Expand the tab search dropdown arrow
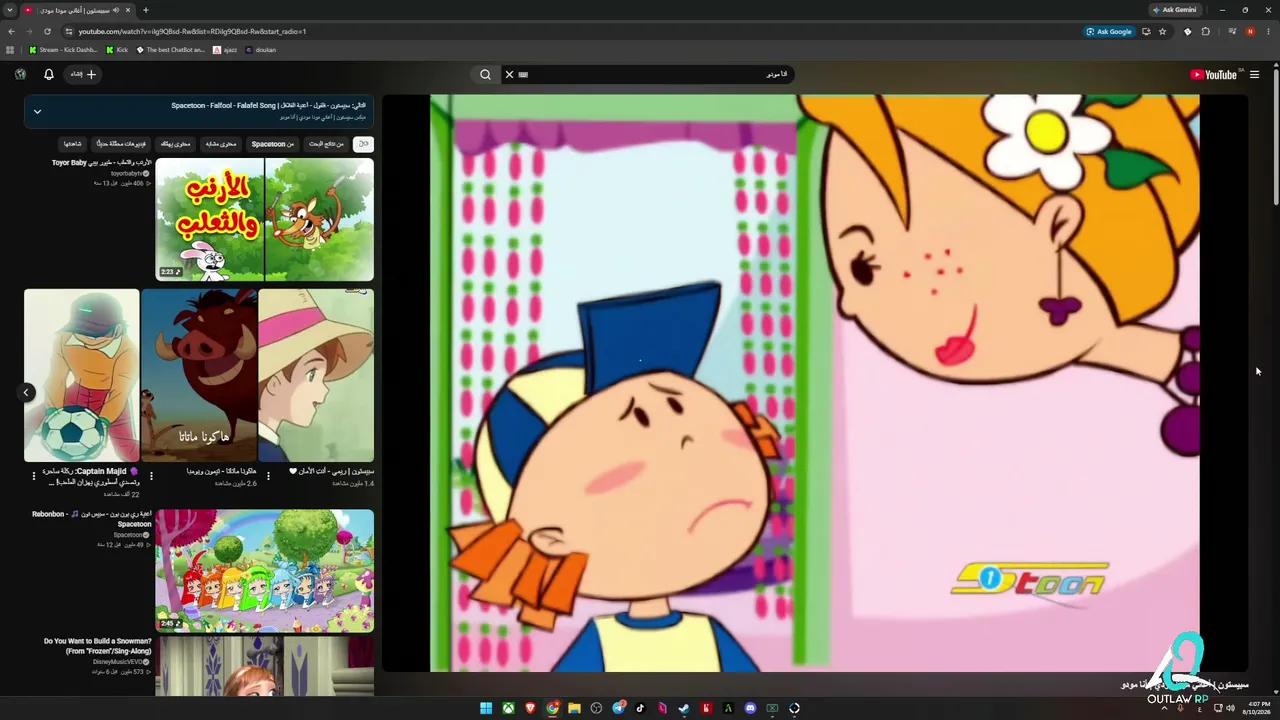 (9, 10)
